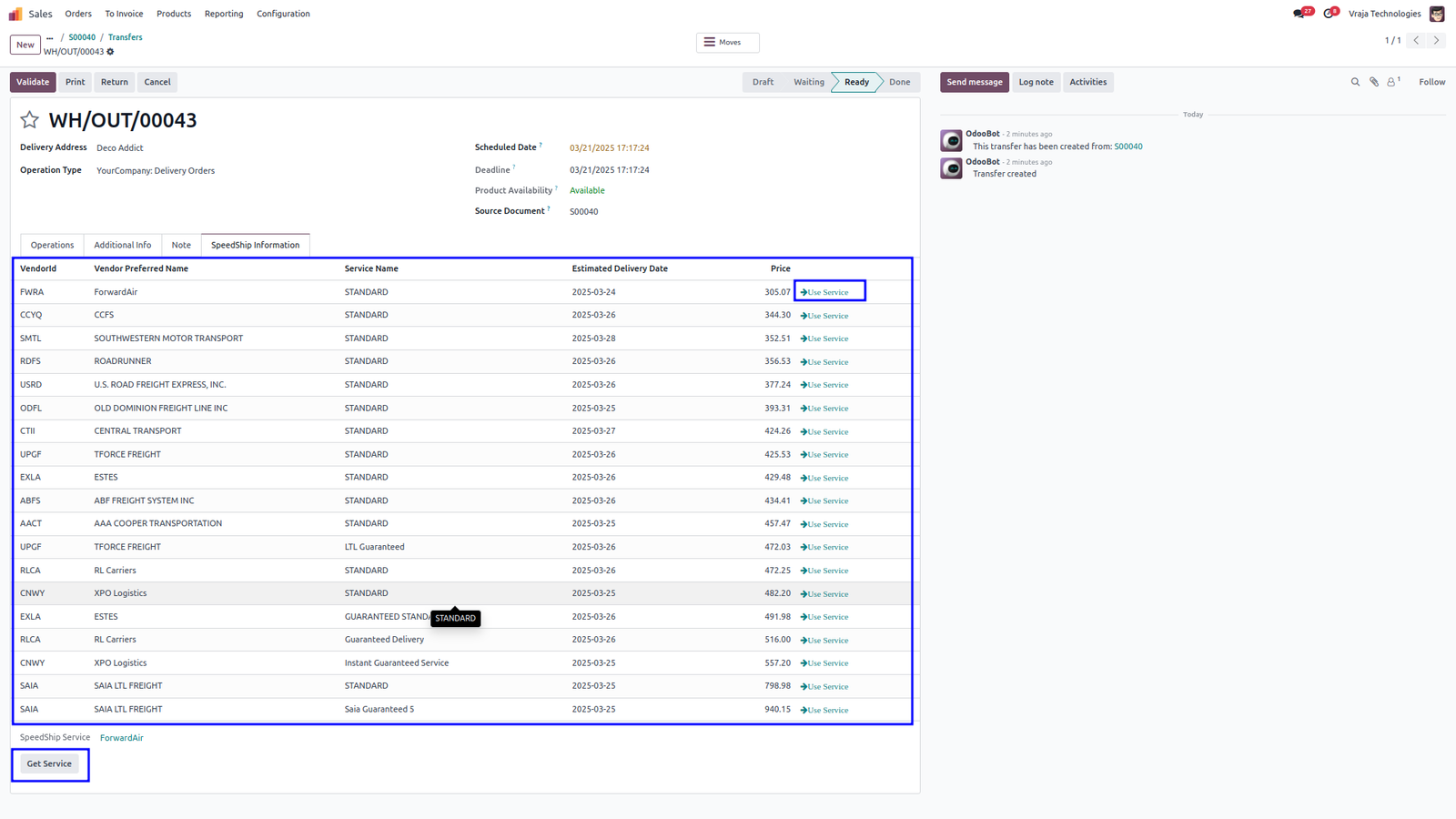Show followers using the person icon

point(1392,82)
